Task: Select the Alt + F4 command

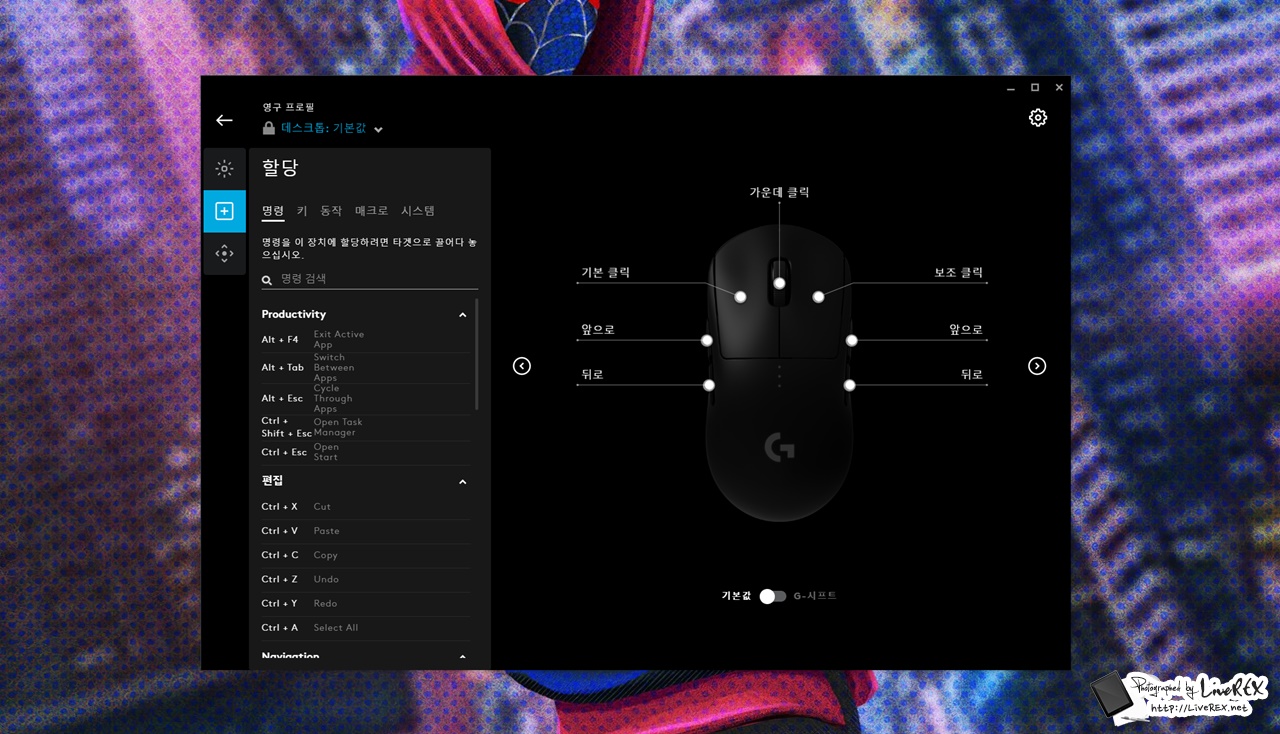Action: tap(366, 340)
